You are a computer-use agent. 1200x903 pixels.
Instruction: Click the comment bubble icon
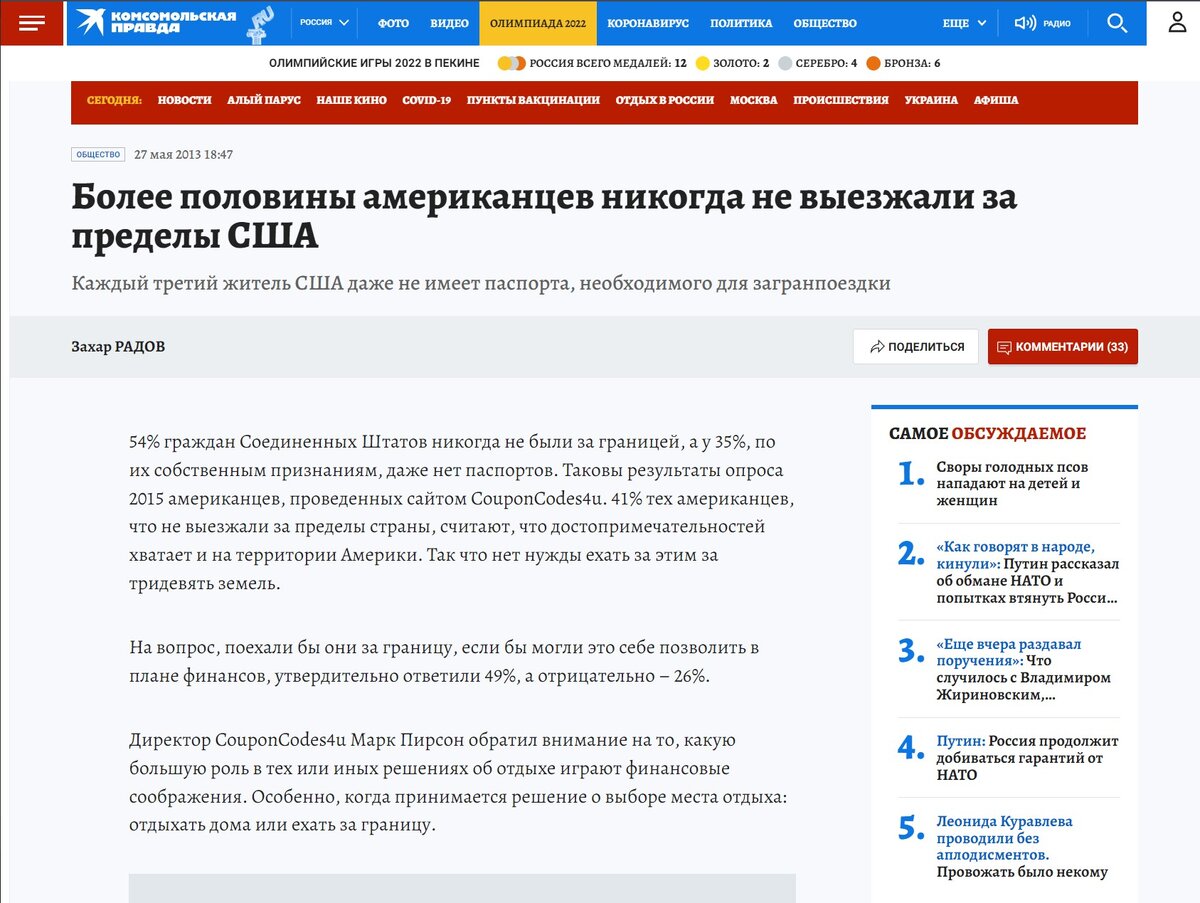click(x=1003, y=346)
